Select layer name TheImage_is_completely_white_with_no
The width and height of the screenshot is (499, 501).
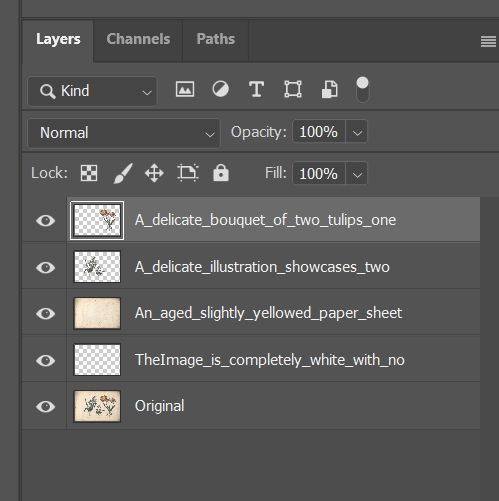[x=270, y=360]
